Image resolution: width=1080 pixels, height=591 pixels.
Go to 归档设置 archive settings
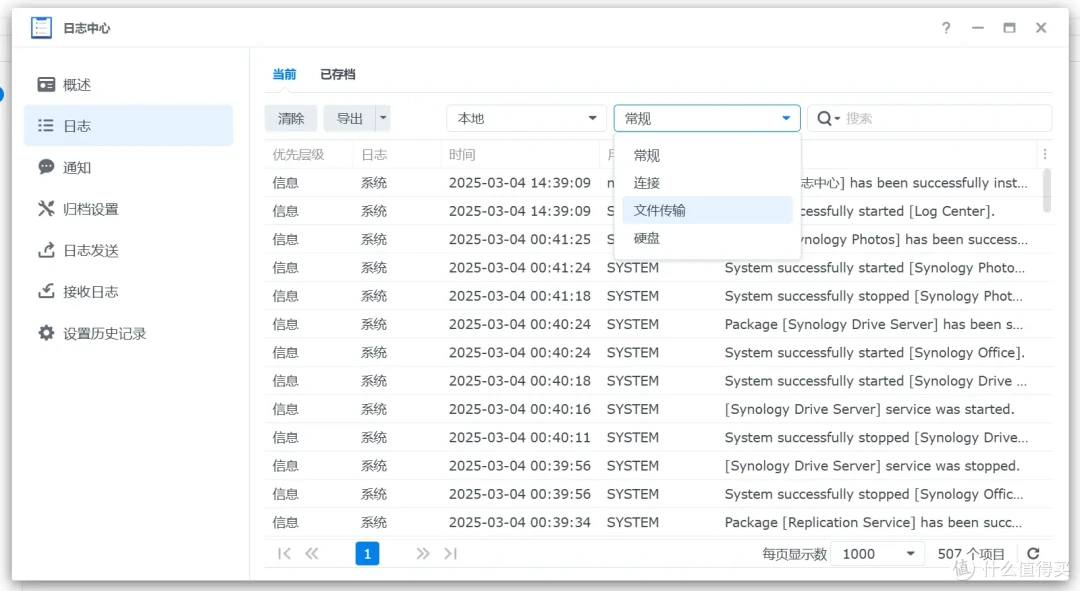(x=128, y=209)
